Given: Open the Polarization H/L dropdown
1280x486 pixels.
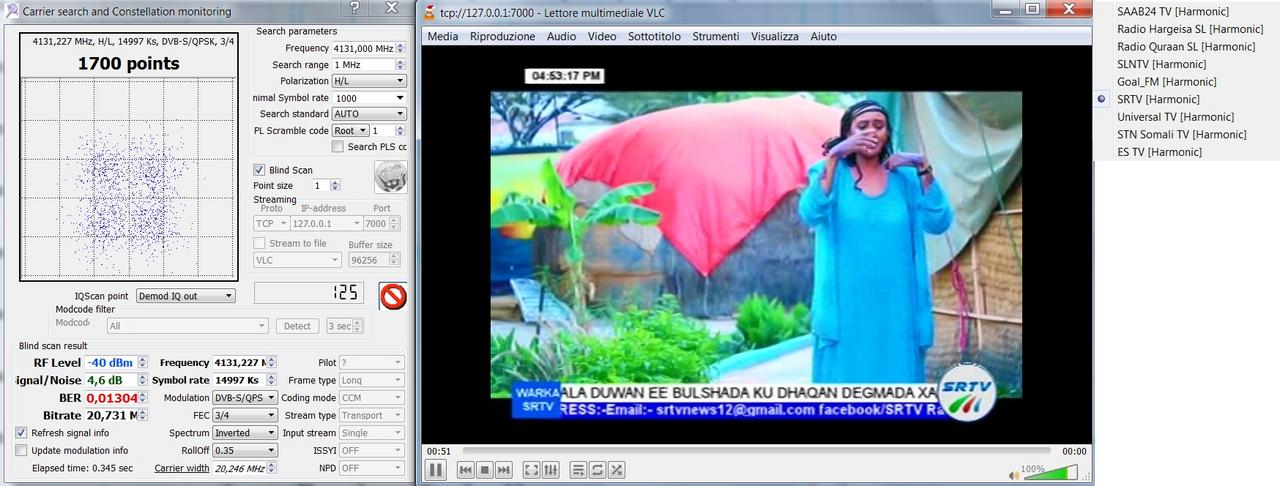Looking at the screenshot, I should 369,81.
